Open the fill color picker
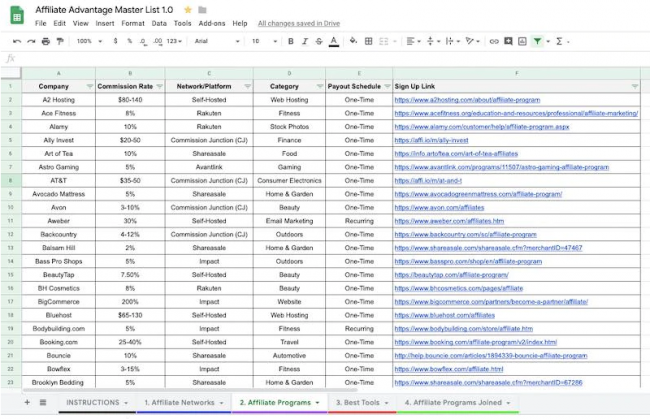650x419 pixels. (353, 41)
